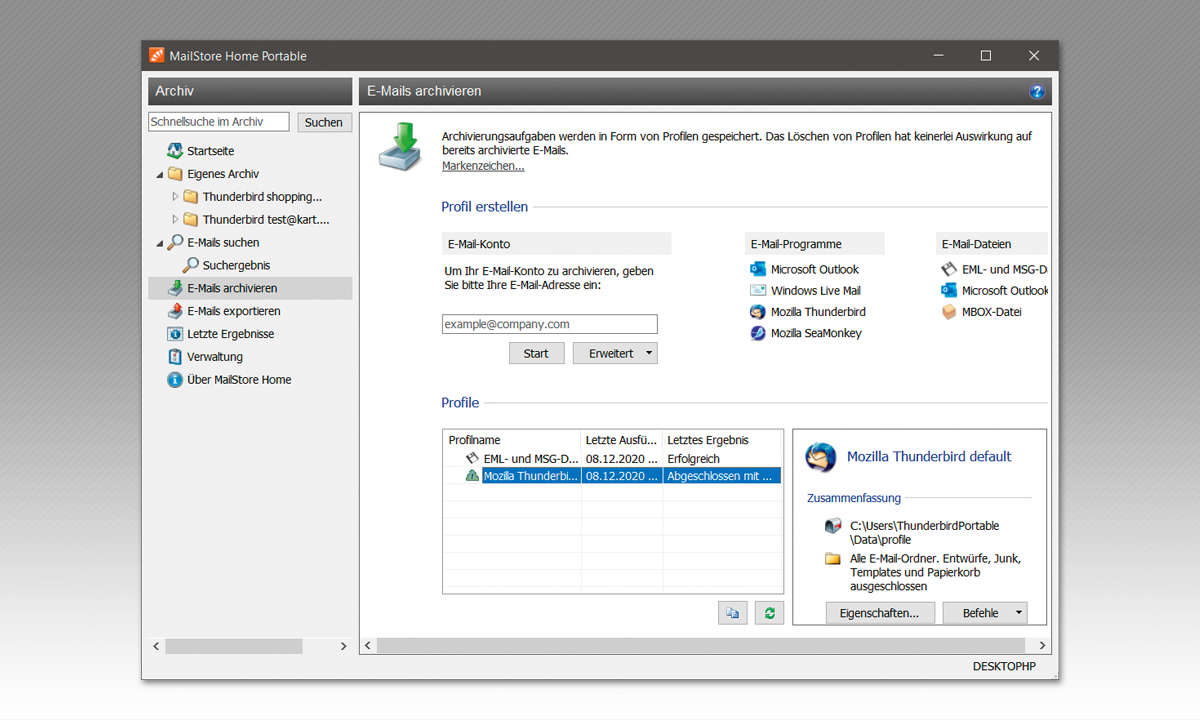This screenshot has height=720, width=1200.
Task: Click the Mozilla SeaMonkey icon
Action: 758,333
